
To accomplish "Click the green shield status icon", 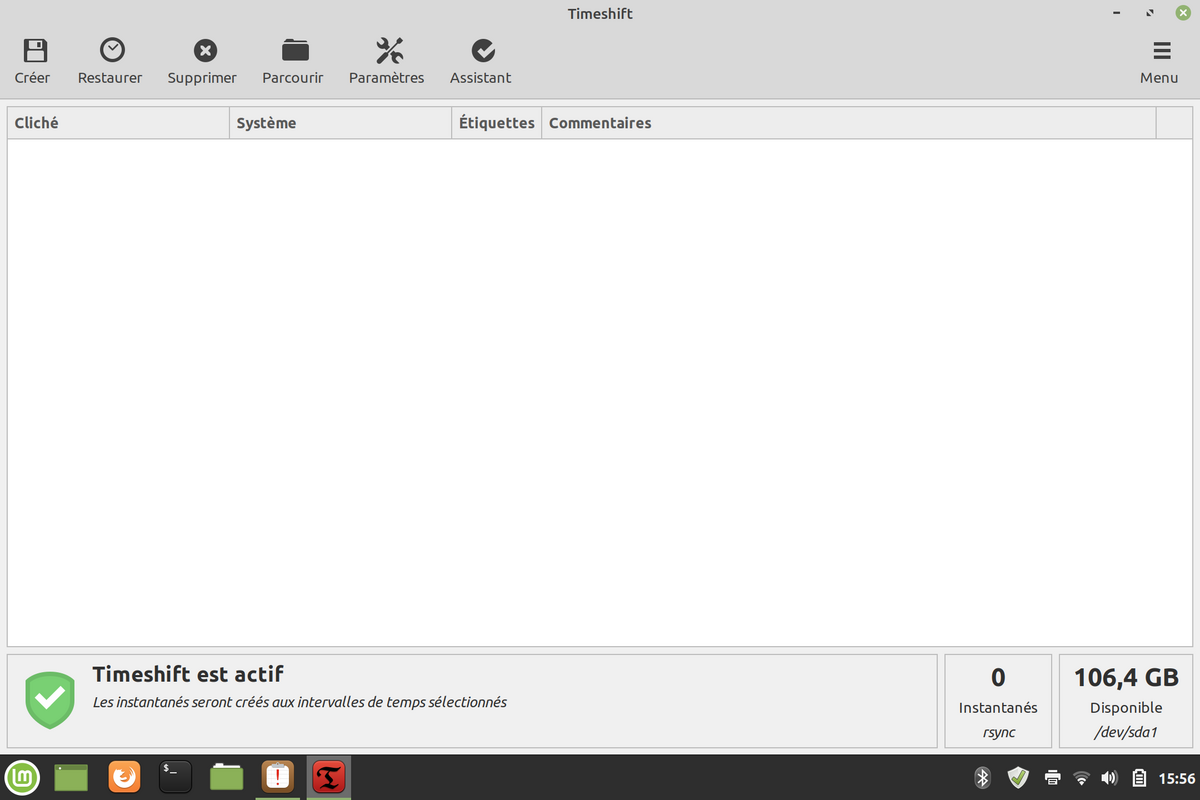I will 50,700.
